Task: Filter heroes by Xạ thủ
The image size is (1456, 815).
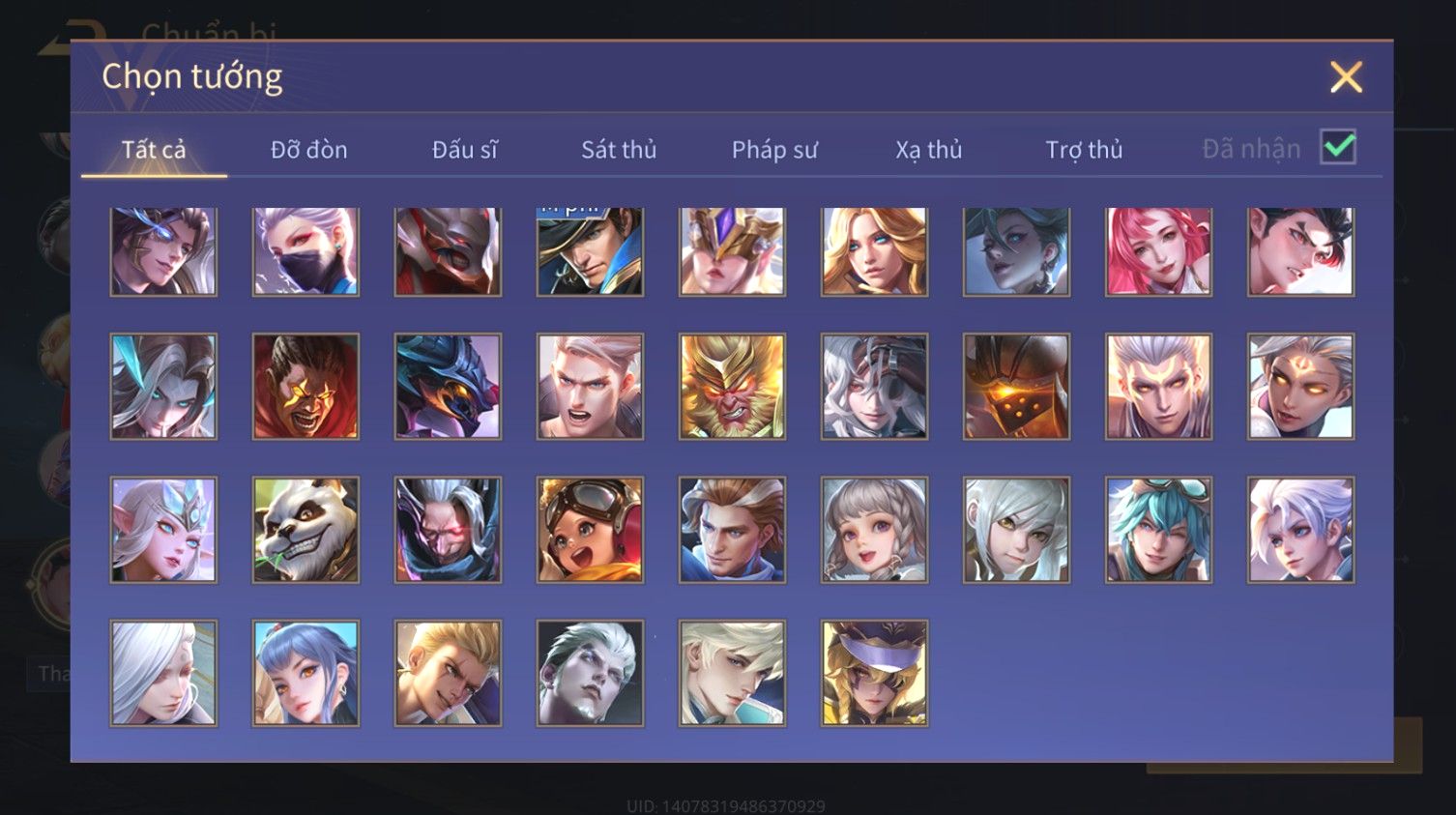Action: tap(928, 150)
